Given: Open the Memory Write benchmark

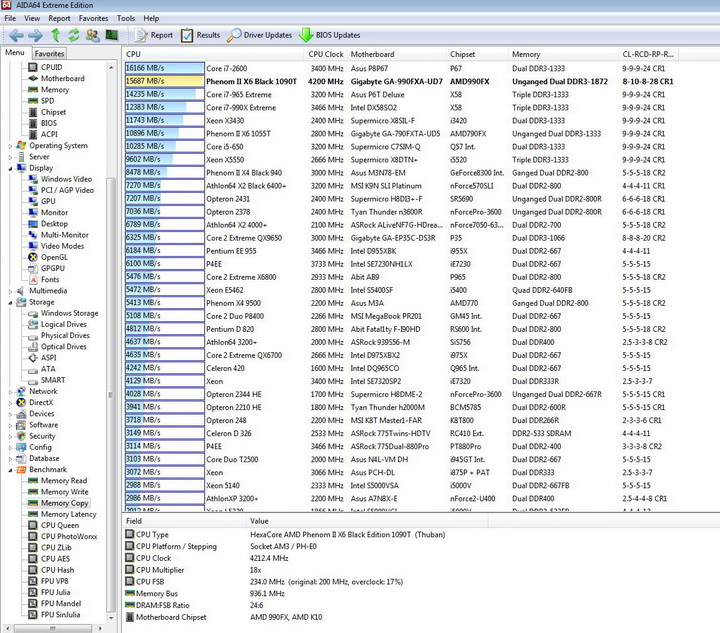Looking at the screenshot, I should pos(64,492).
